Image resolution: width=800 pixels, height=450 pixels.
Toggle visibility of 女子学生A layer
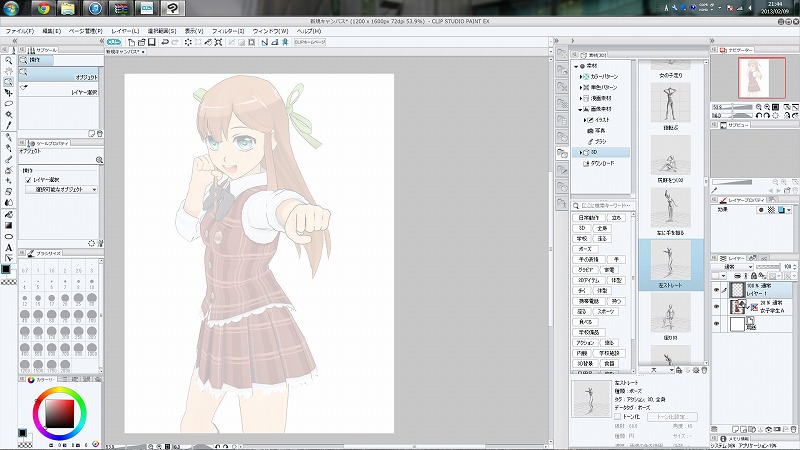(716, 306)
